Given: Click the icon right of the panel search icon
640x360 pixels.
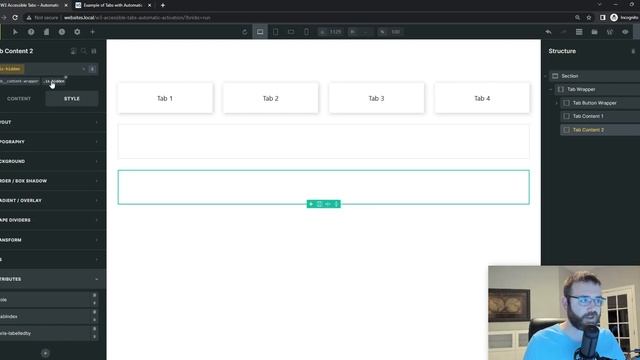Looking at the screenshot, I should click(x=94, y=51).
